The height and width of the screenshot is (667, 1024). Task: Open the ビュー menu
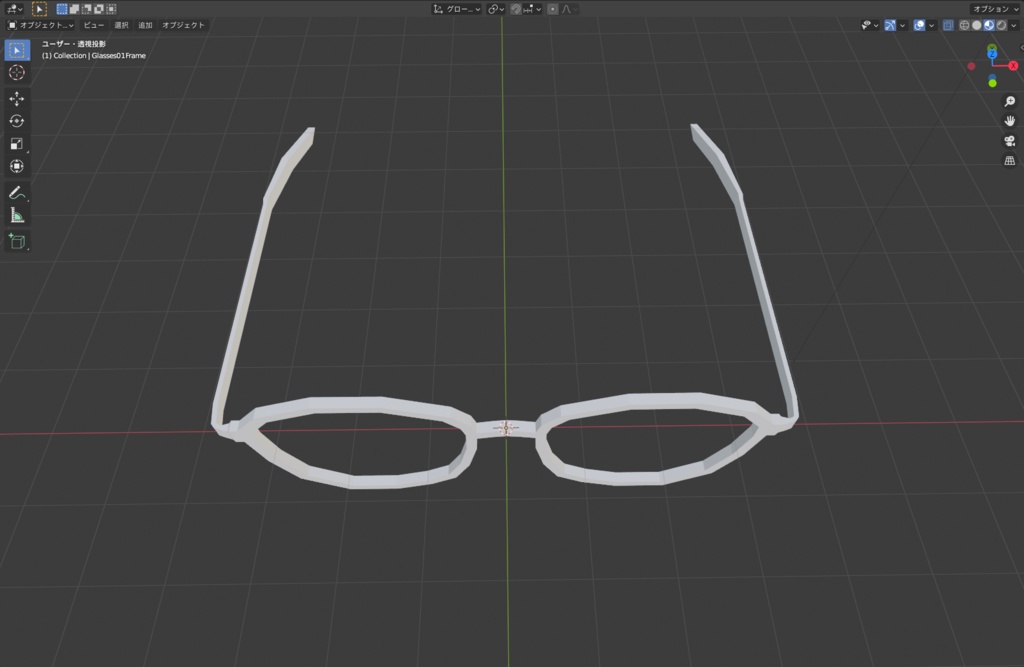(x=92, y=25)
